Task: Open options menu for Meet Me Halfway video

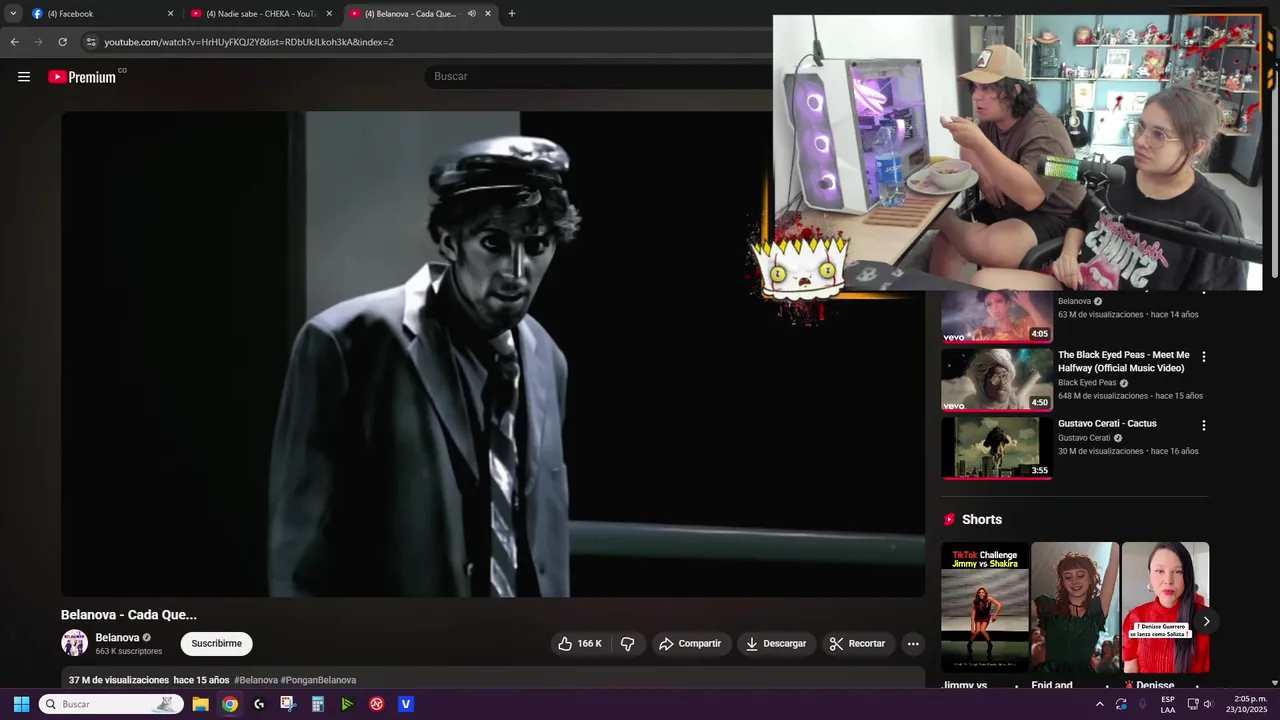Action: coord(1203,356)
